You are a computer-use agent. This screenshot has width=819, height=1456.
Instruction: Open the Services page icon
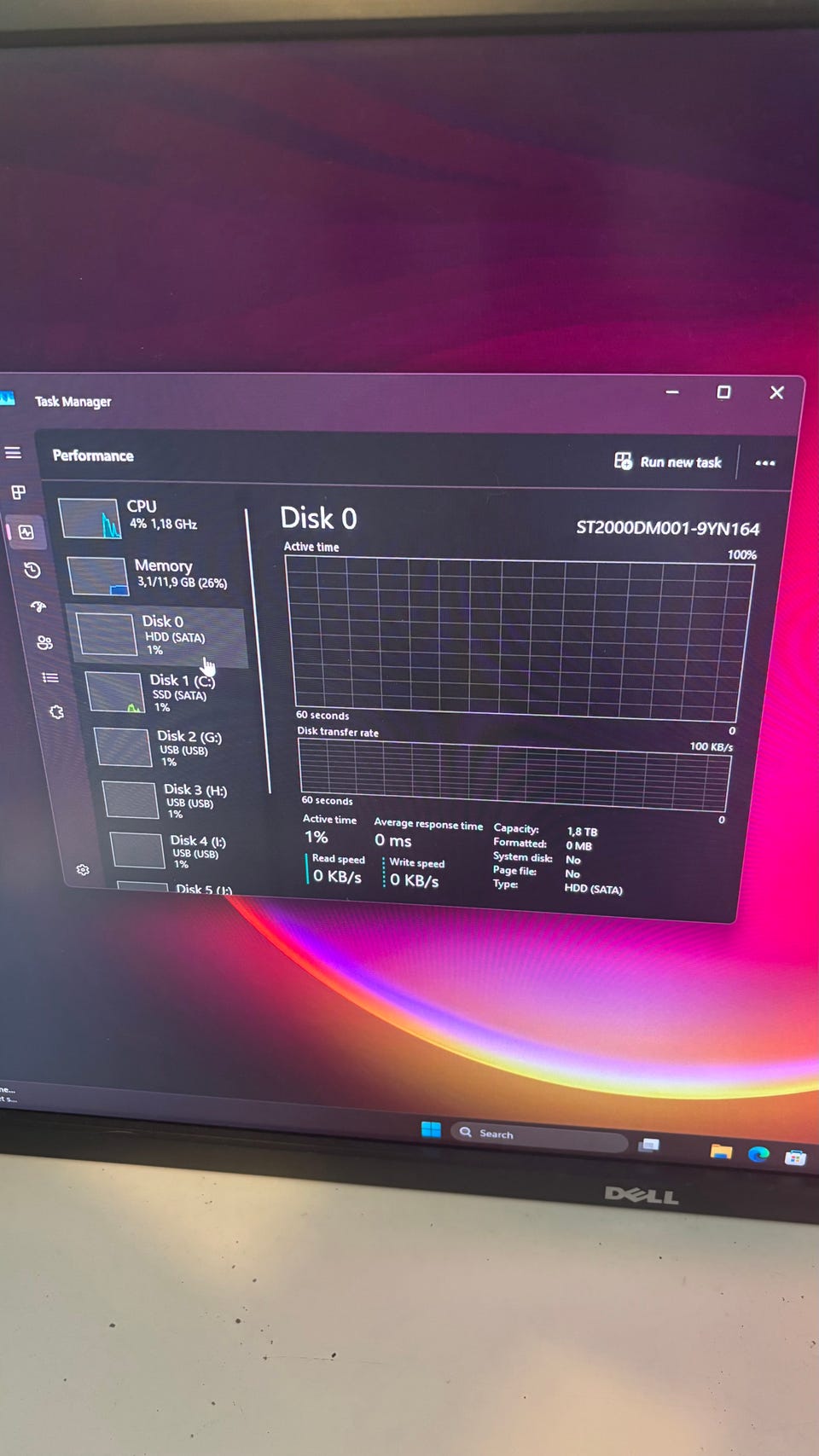tap(56, 711)
